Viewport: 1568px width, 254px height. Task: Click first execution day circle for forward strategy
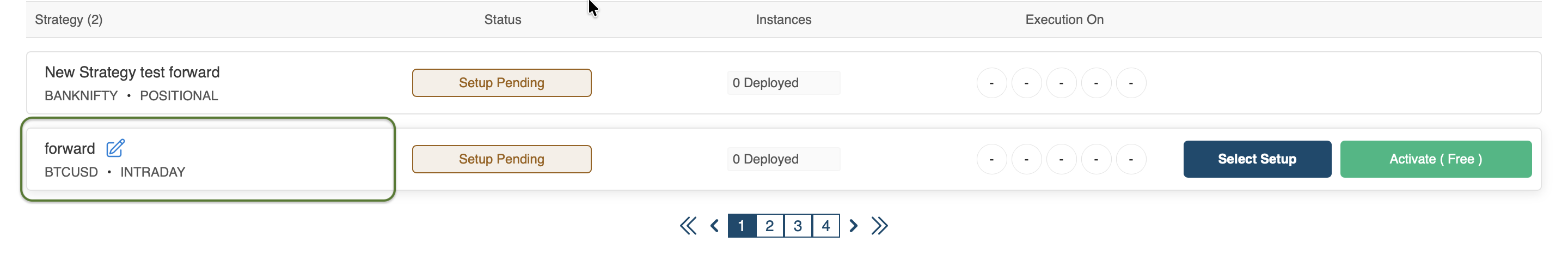tap(991, 160)
